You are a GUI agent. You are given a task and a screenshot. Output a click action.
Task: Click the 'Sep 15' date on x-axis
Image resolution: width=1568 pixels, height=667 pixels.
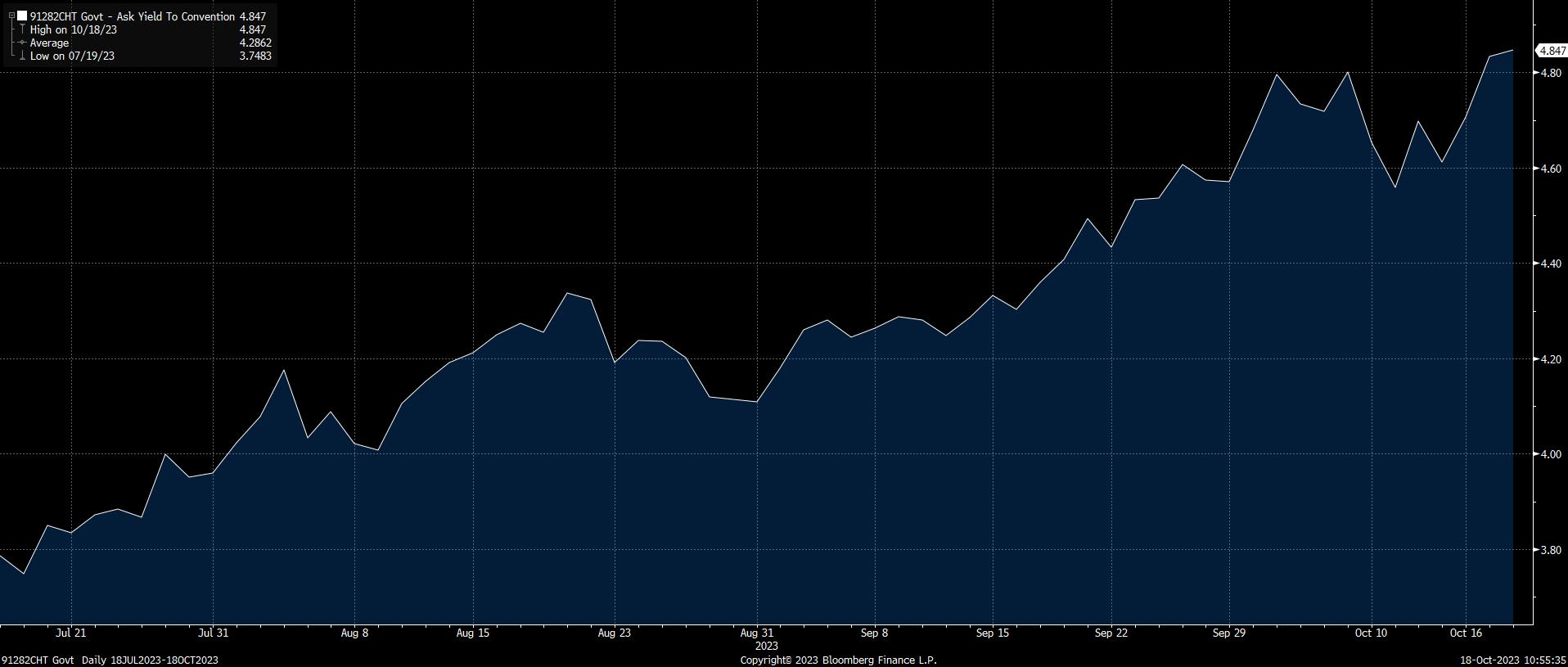(993, 633)
